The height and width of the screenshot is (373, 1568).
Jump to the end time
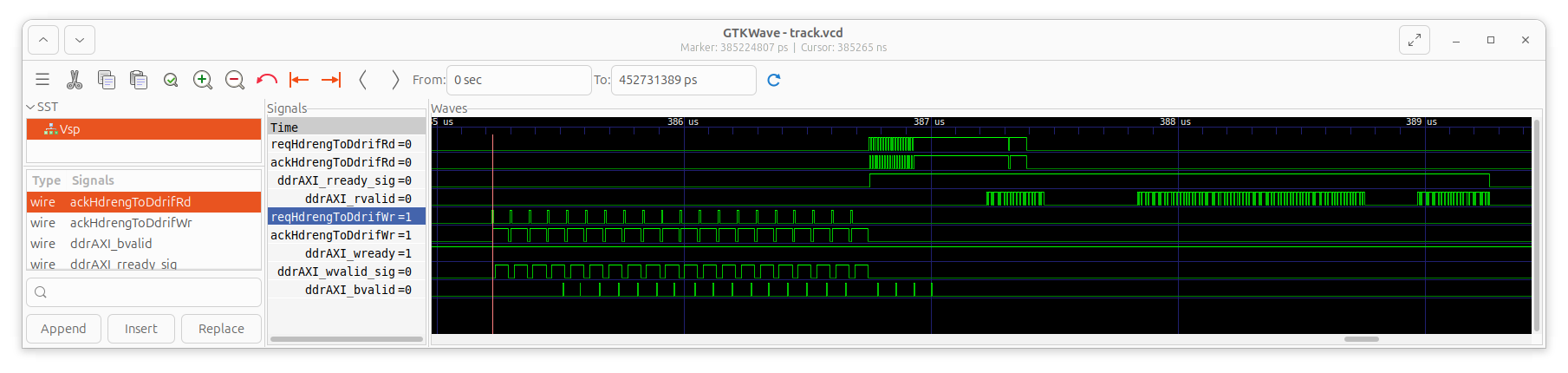[x=331, y=80]
